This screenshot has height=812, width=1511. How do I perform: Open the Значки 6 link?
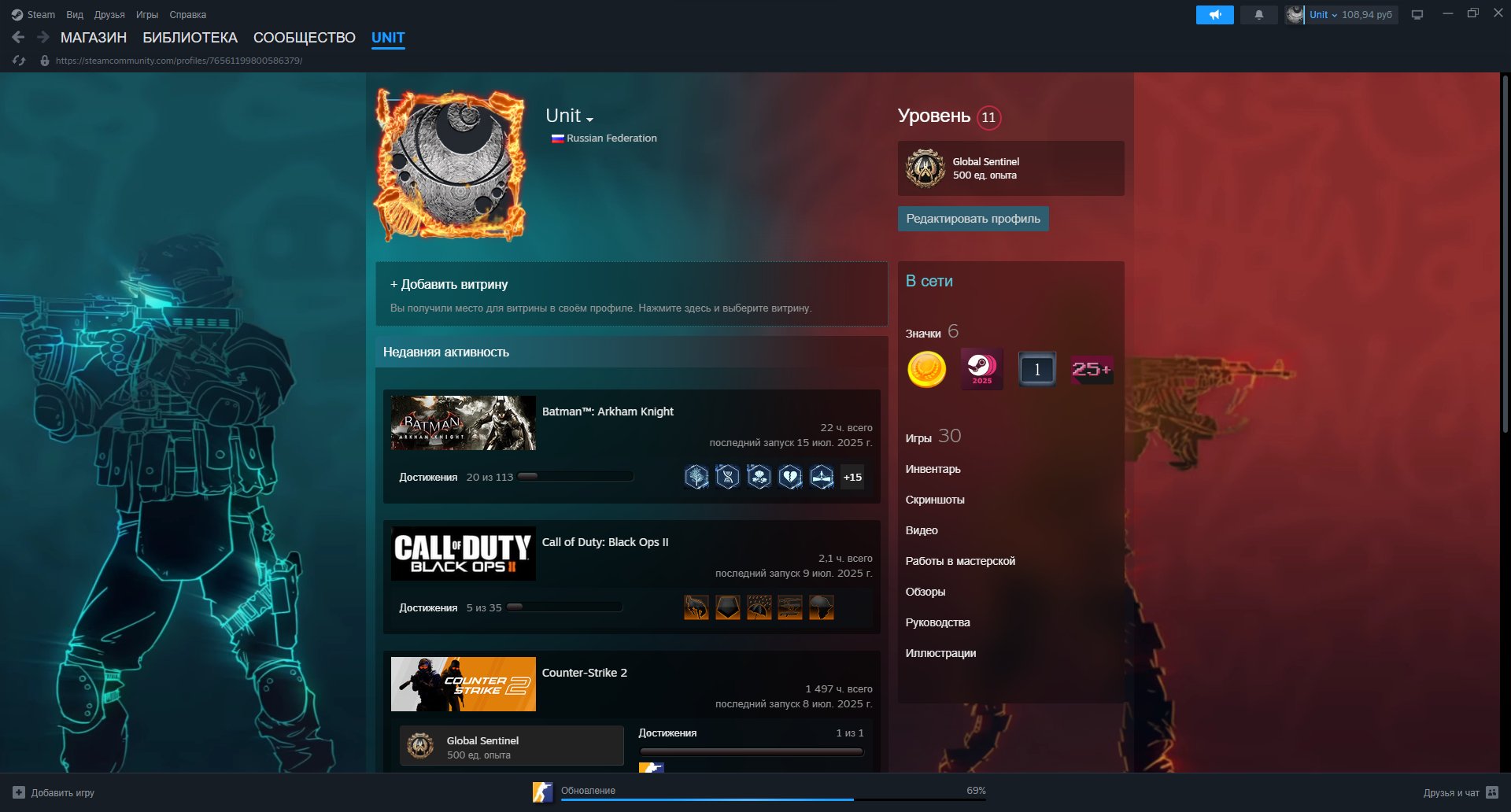[x=932, y=332]
